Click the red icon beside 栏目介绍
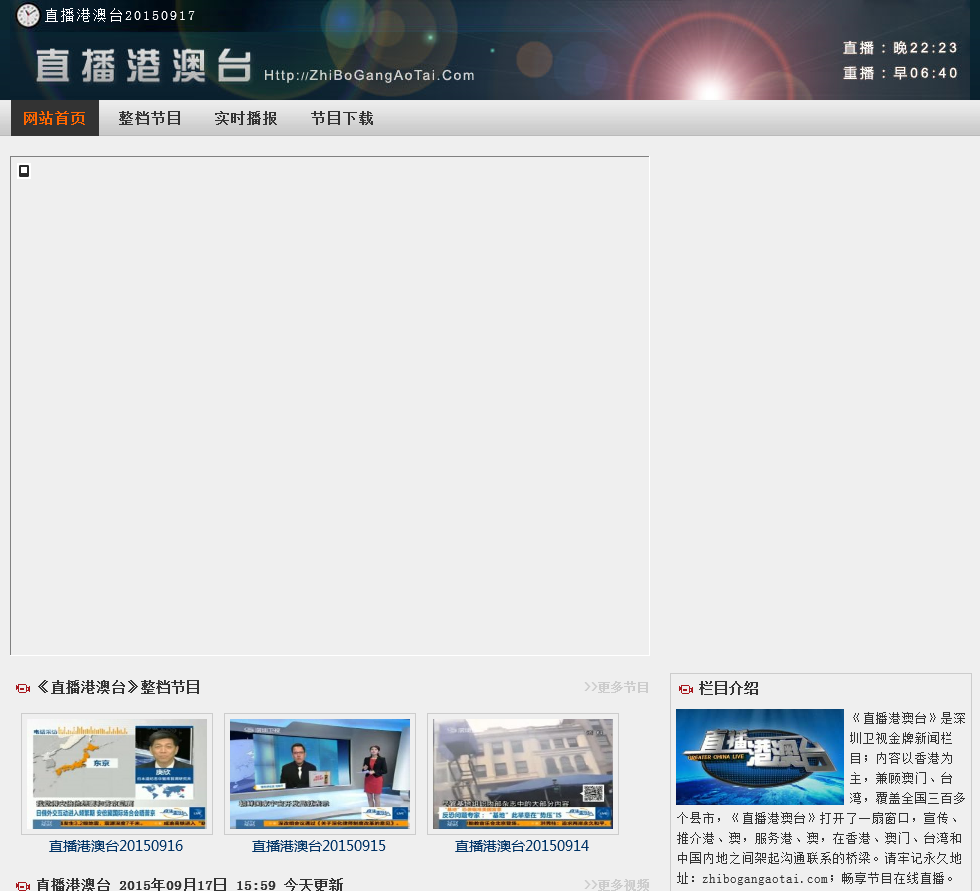The width and height of the screenshot is (980, 891). [686, 689]
